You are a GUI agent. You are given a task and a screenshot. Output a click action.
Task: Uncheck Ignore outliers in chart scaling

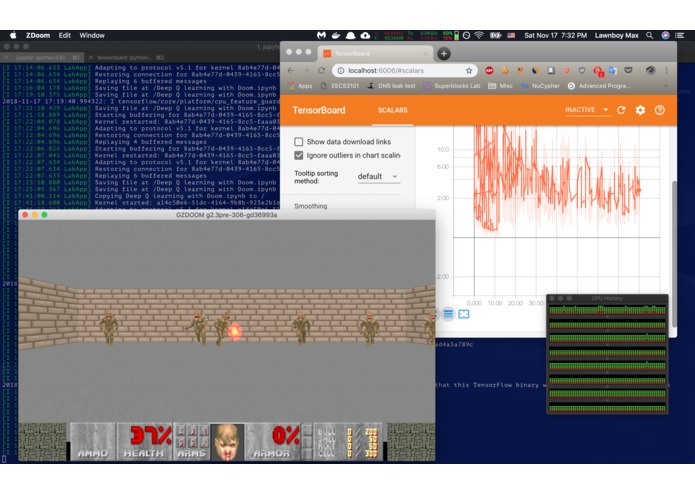(x=299, y=156)
